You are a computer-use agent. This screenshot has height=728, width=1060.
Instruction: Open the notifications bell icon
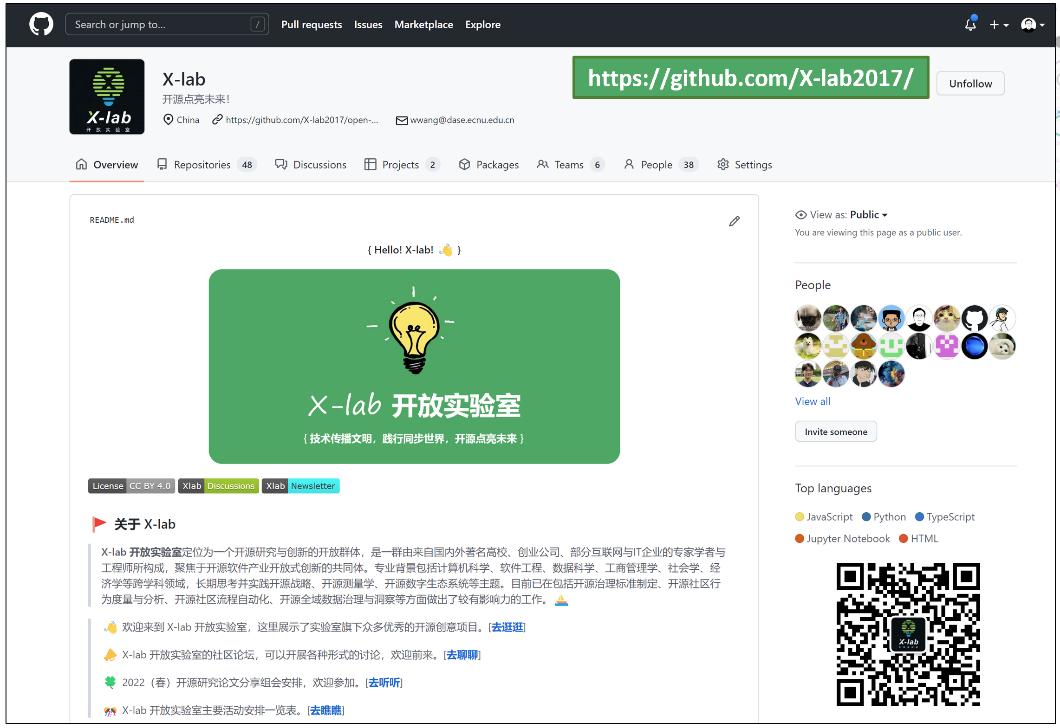pyautogui.click(x=970, y=24)
